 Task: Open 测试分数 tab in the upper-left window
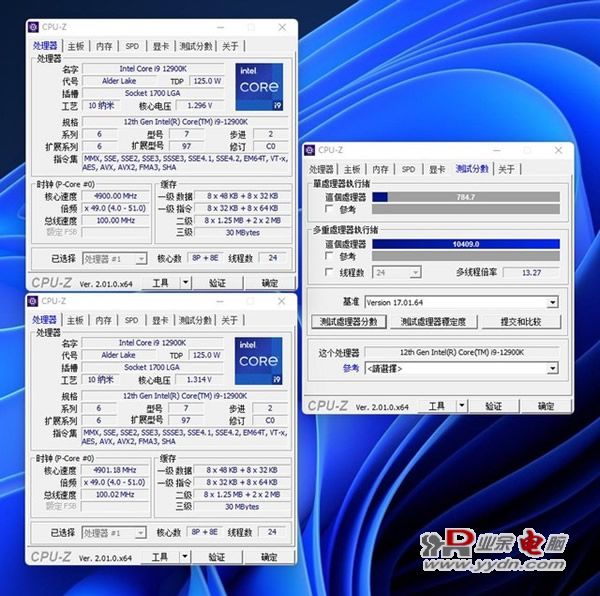196,46
